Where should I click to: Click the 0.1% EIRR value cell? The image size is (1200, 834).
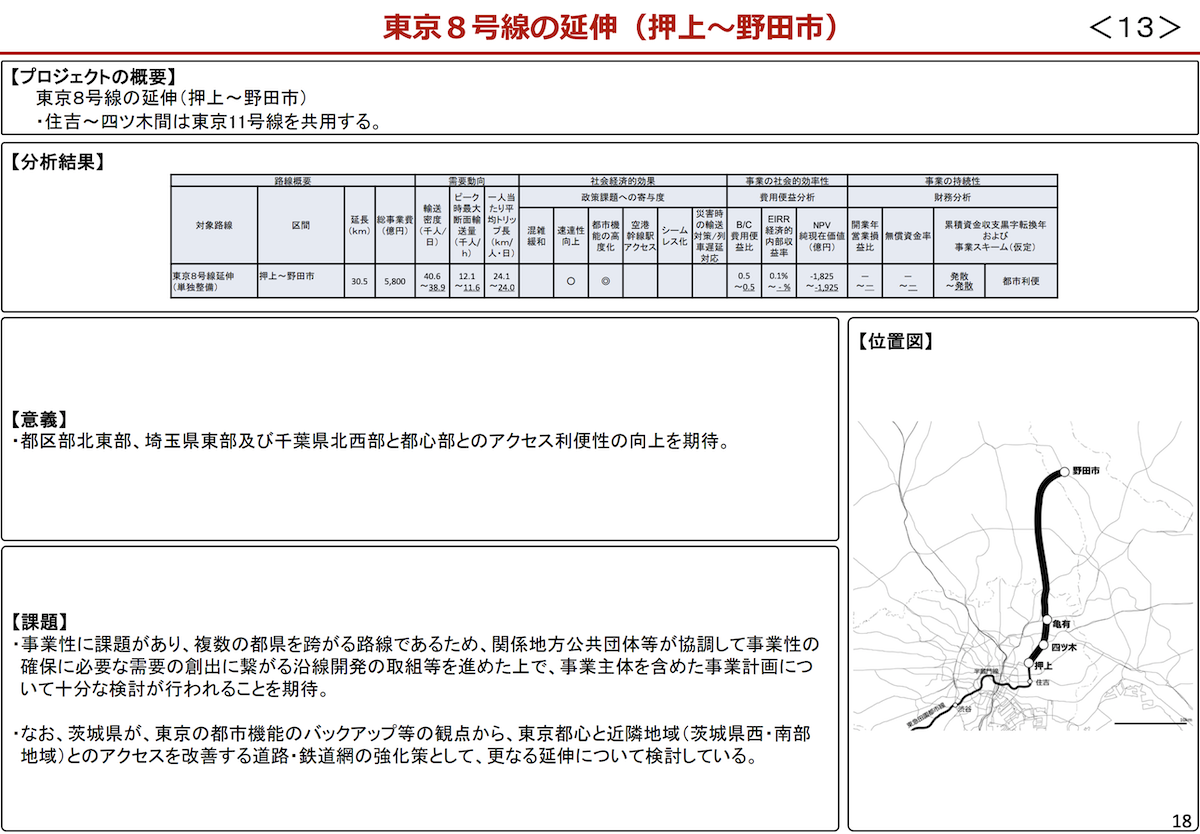pyautogui.click(x=779, y=281)
